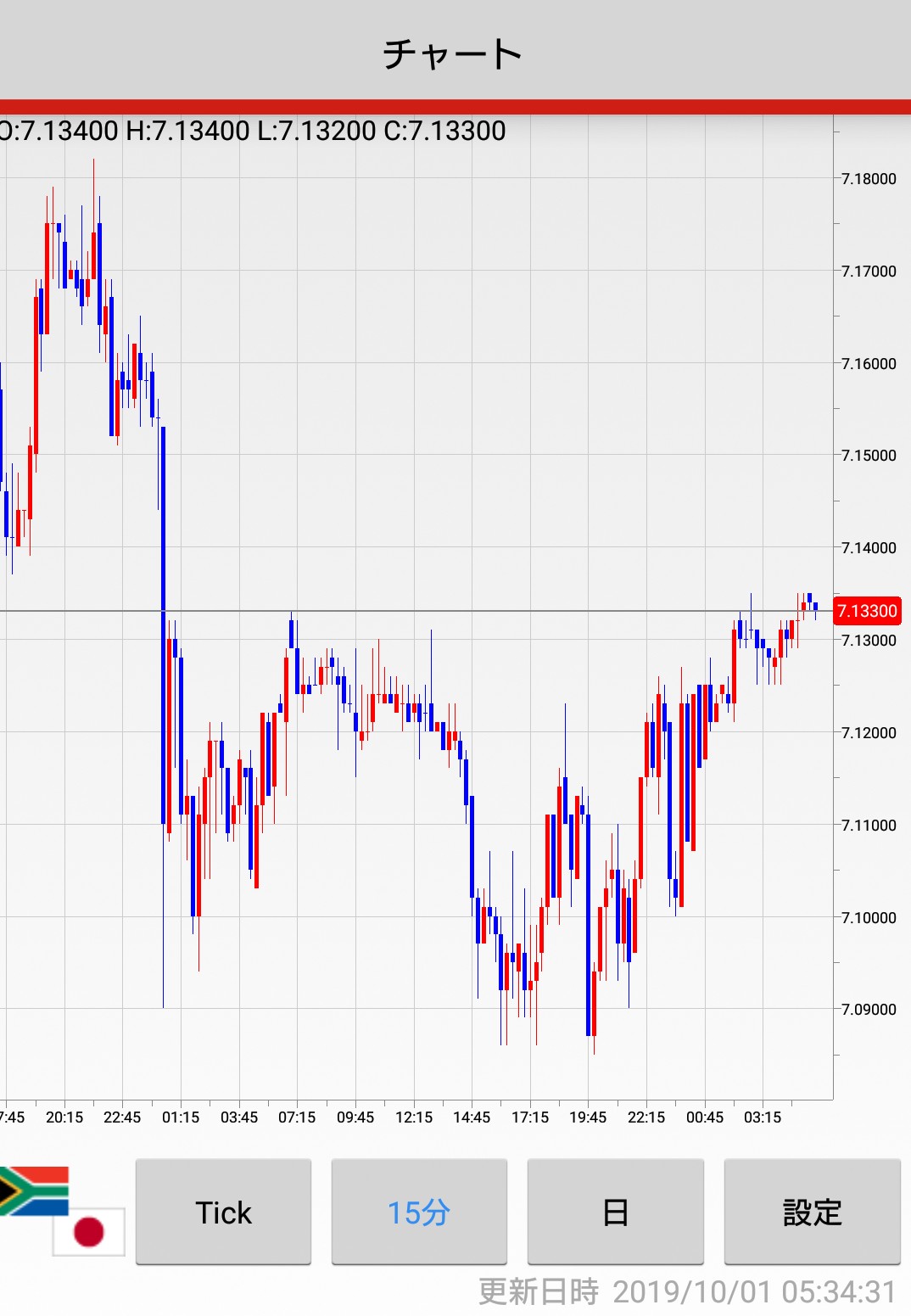The image size is (911, 1316).
Task: Select the 15分 timeframe
Action: (x=418, y=1212)
